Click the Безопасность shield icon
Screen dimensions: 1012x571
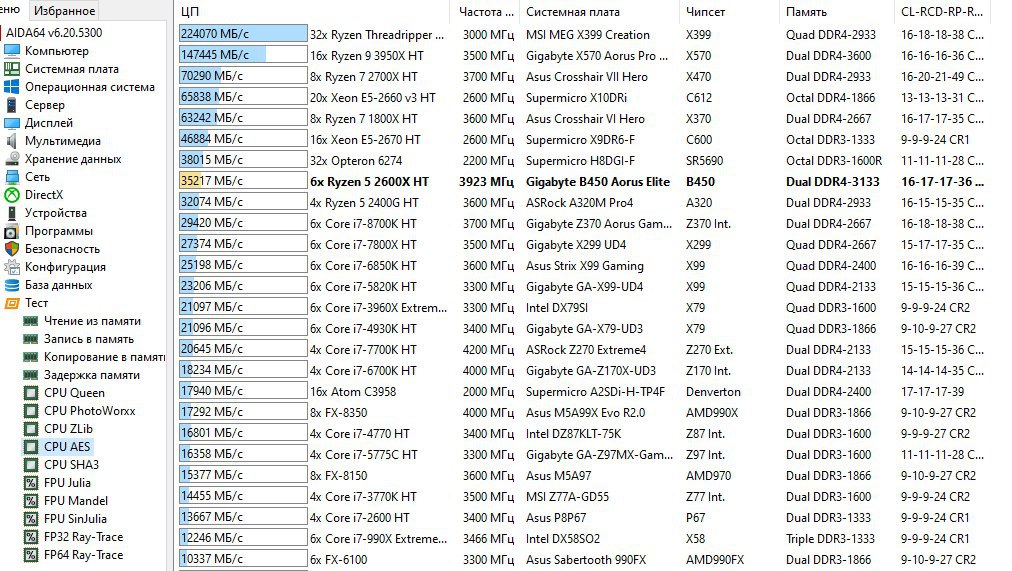pyautogui.click(x=12, y=249)
